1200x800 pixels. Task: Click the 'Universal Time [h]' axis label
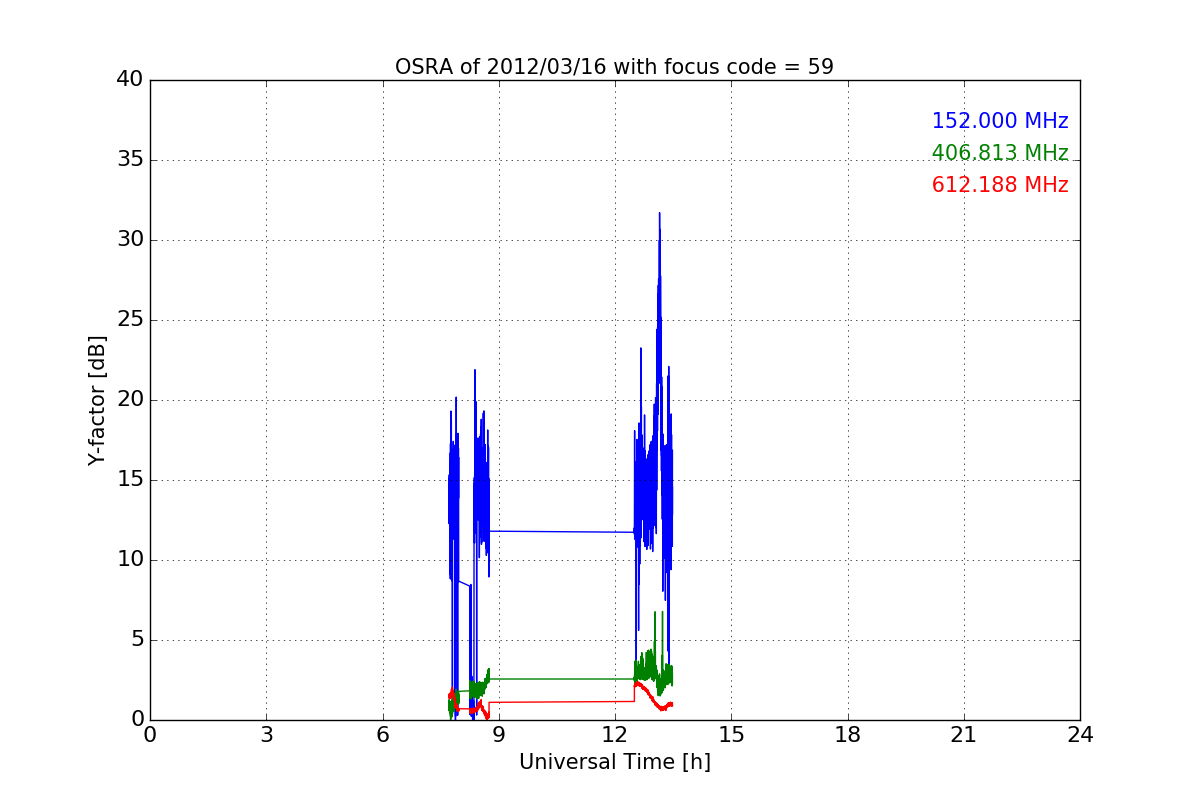click(x=615, y=762)
